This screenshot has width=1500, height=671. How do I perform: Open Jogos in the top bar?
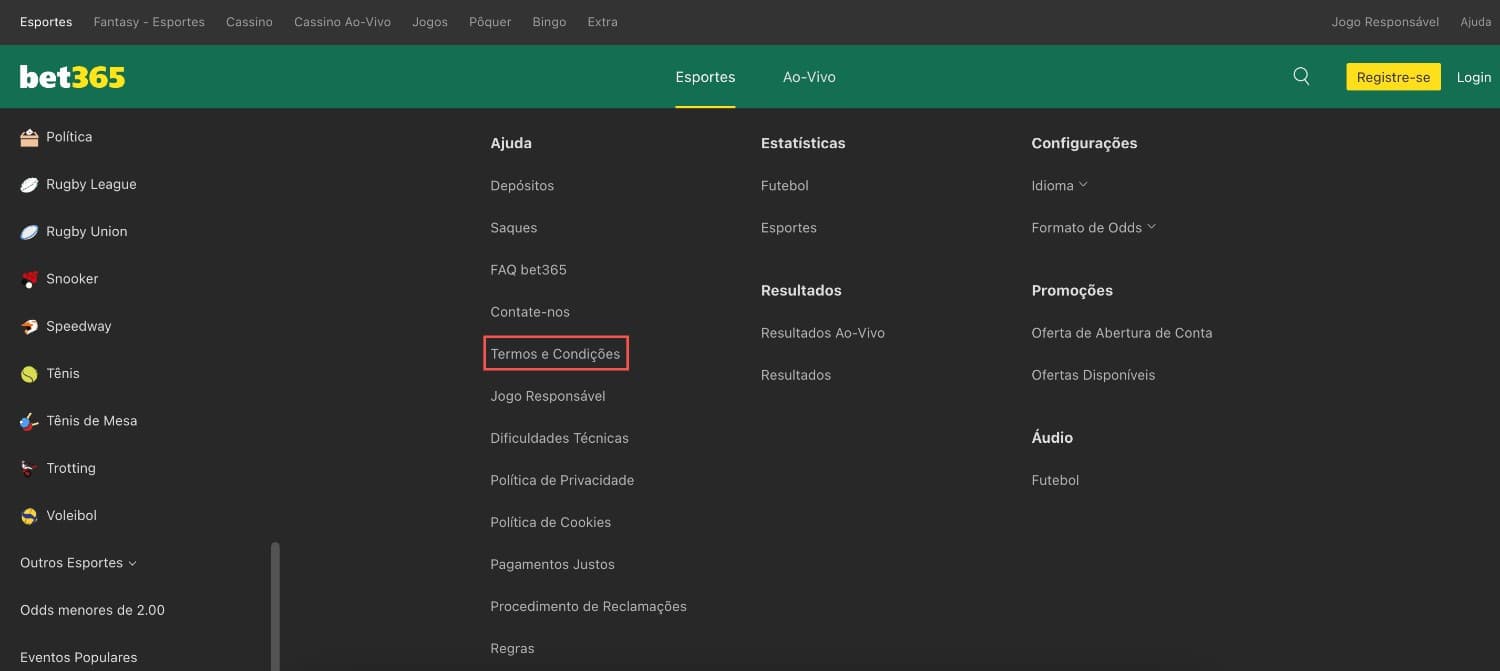pos(430,22)
